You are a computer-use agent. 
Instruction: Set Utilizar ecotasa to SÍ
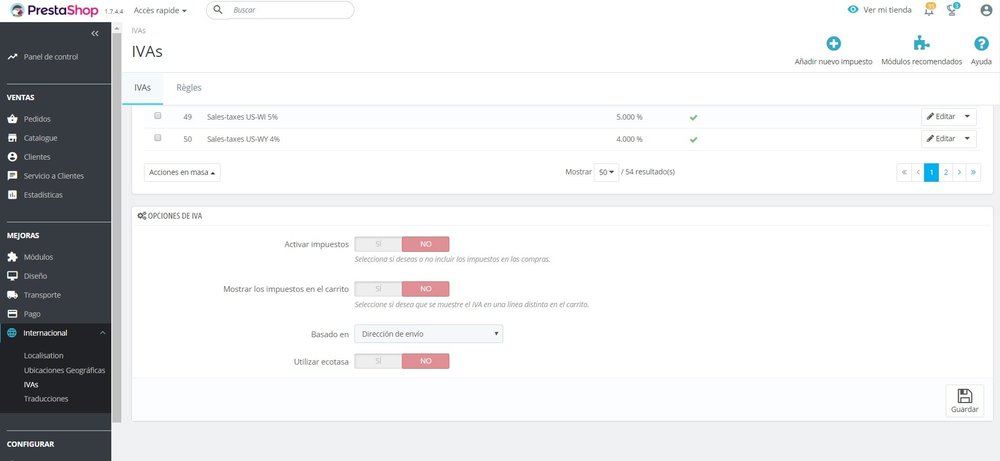378,361
